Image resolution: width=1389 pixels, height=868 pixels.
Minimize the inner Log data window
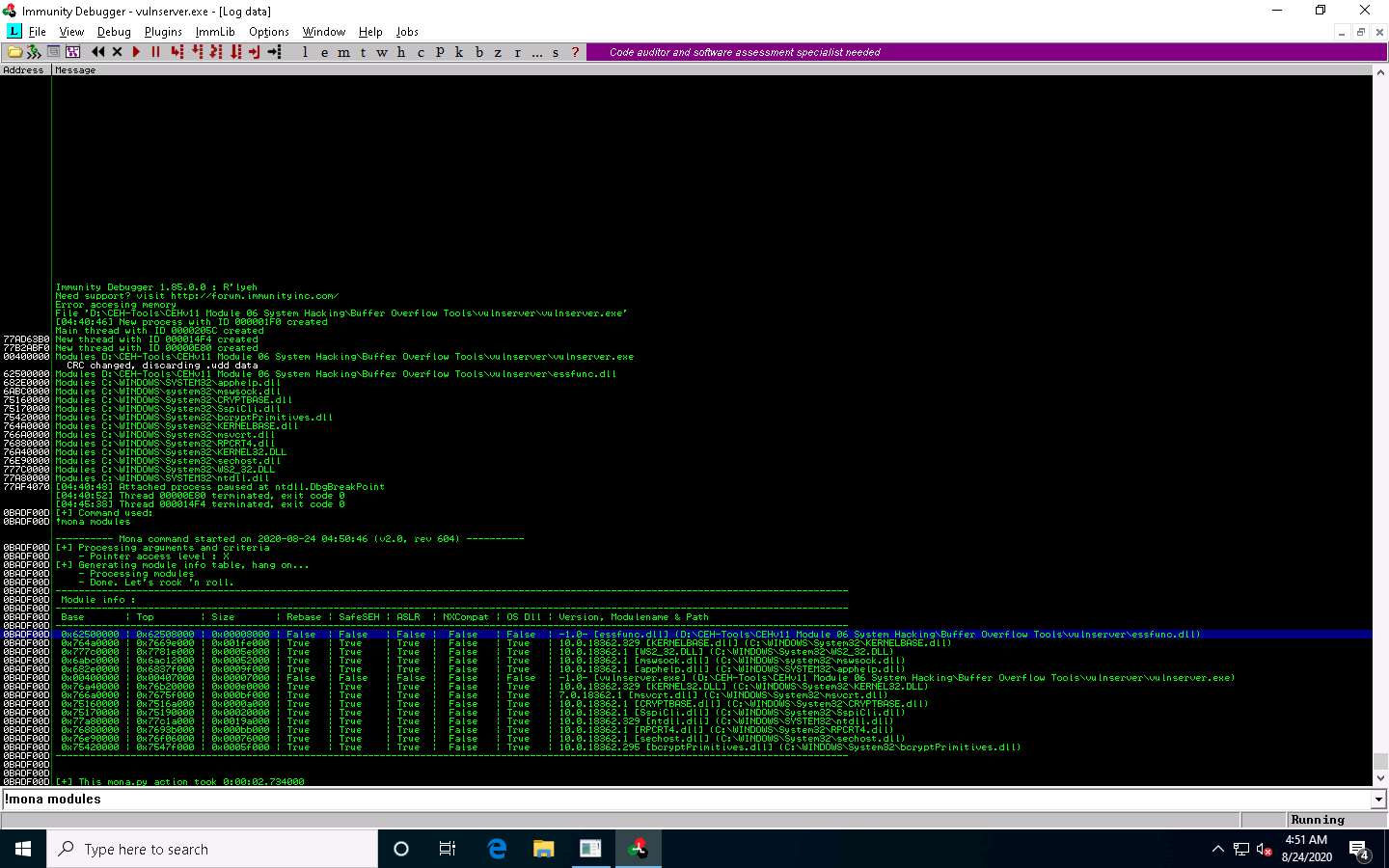point(1341,32)
